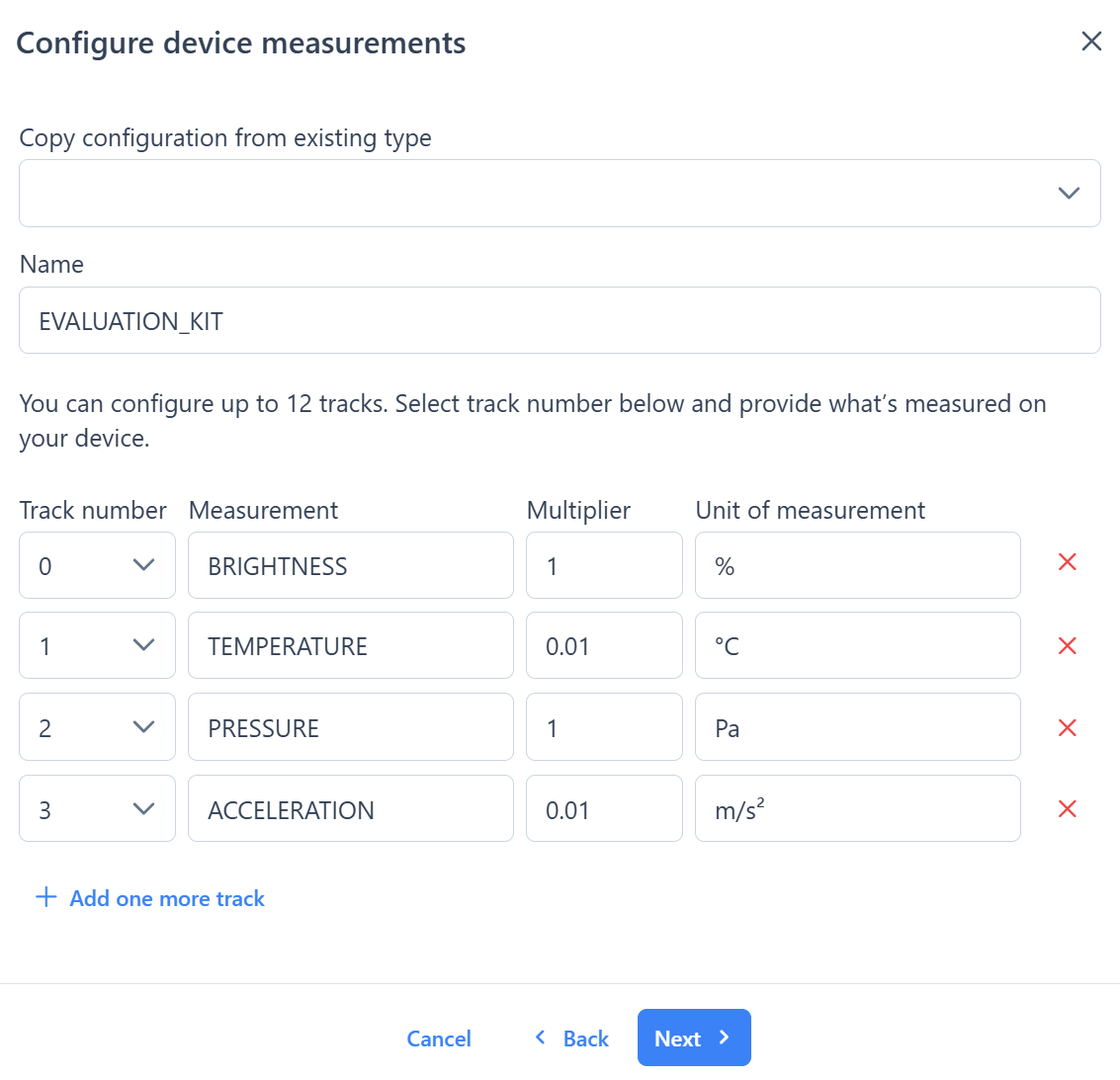Close the Configure device measurements dialog
Viewport: 1120px width, 1080px height.
point(1090,42)
